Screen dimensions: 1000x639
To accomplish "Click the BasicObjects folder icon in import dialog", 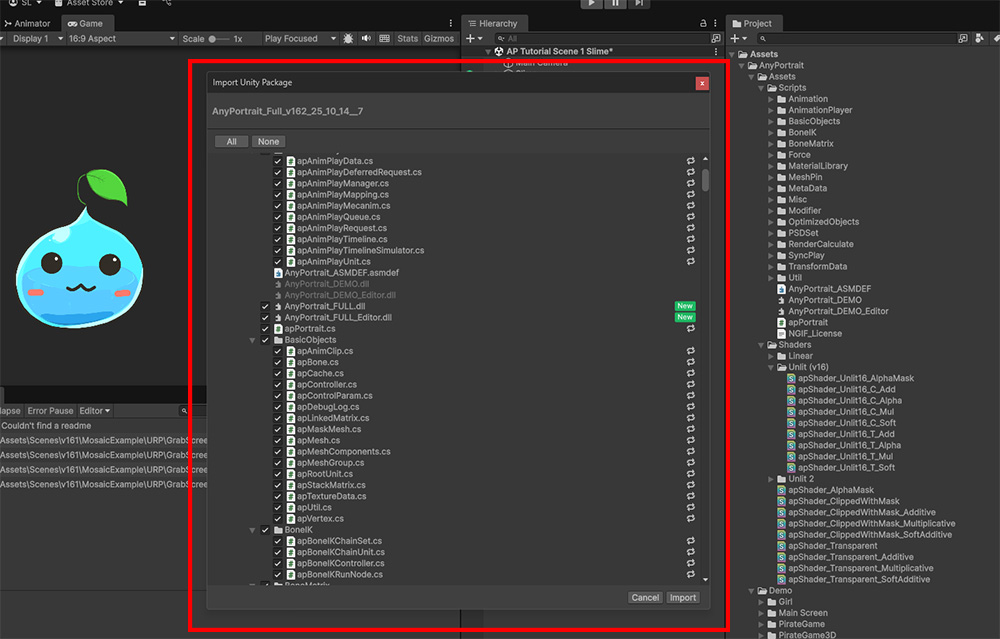I will [278, 340].
